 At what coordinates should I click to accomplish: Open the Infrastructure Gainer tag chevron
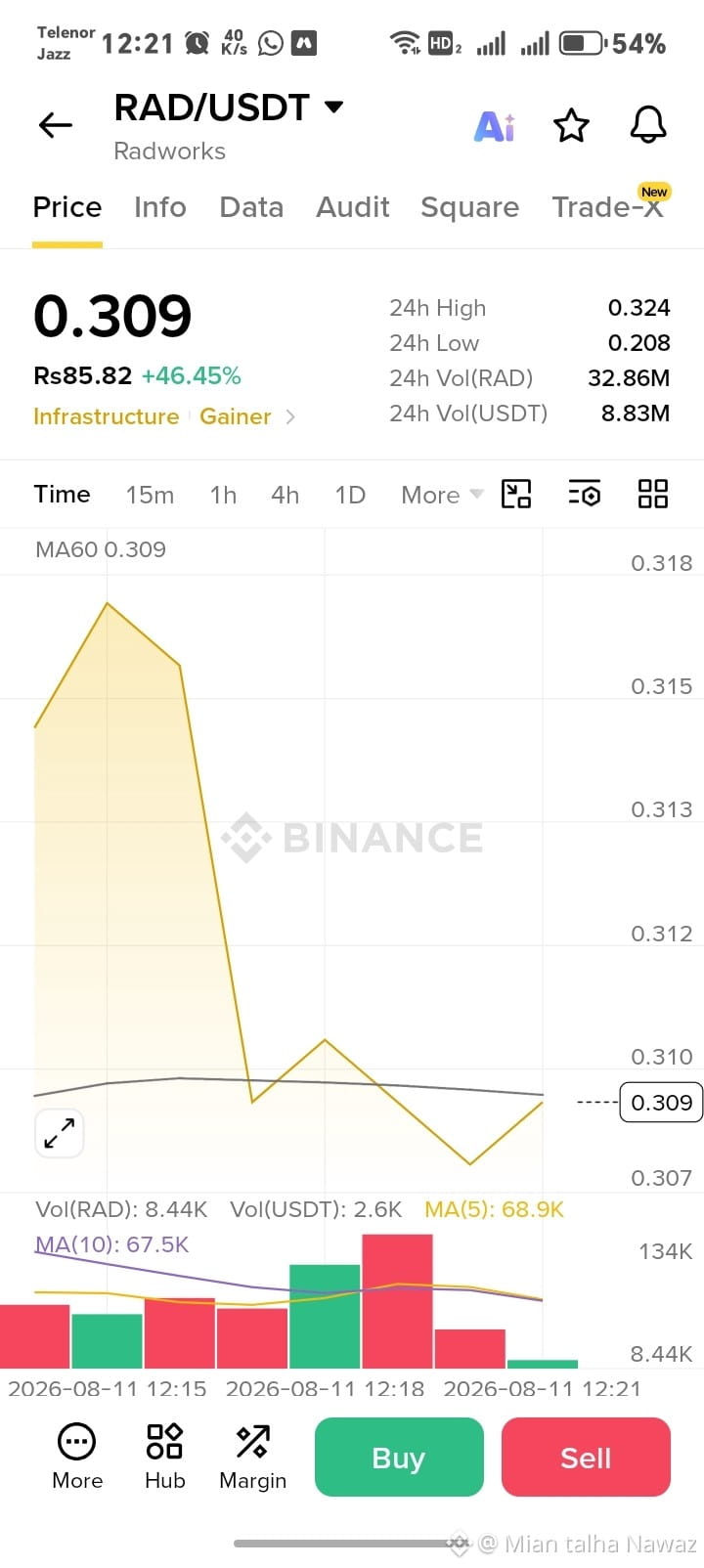[290, 416]
